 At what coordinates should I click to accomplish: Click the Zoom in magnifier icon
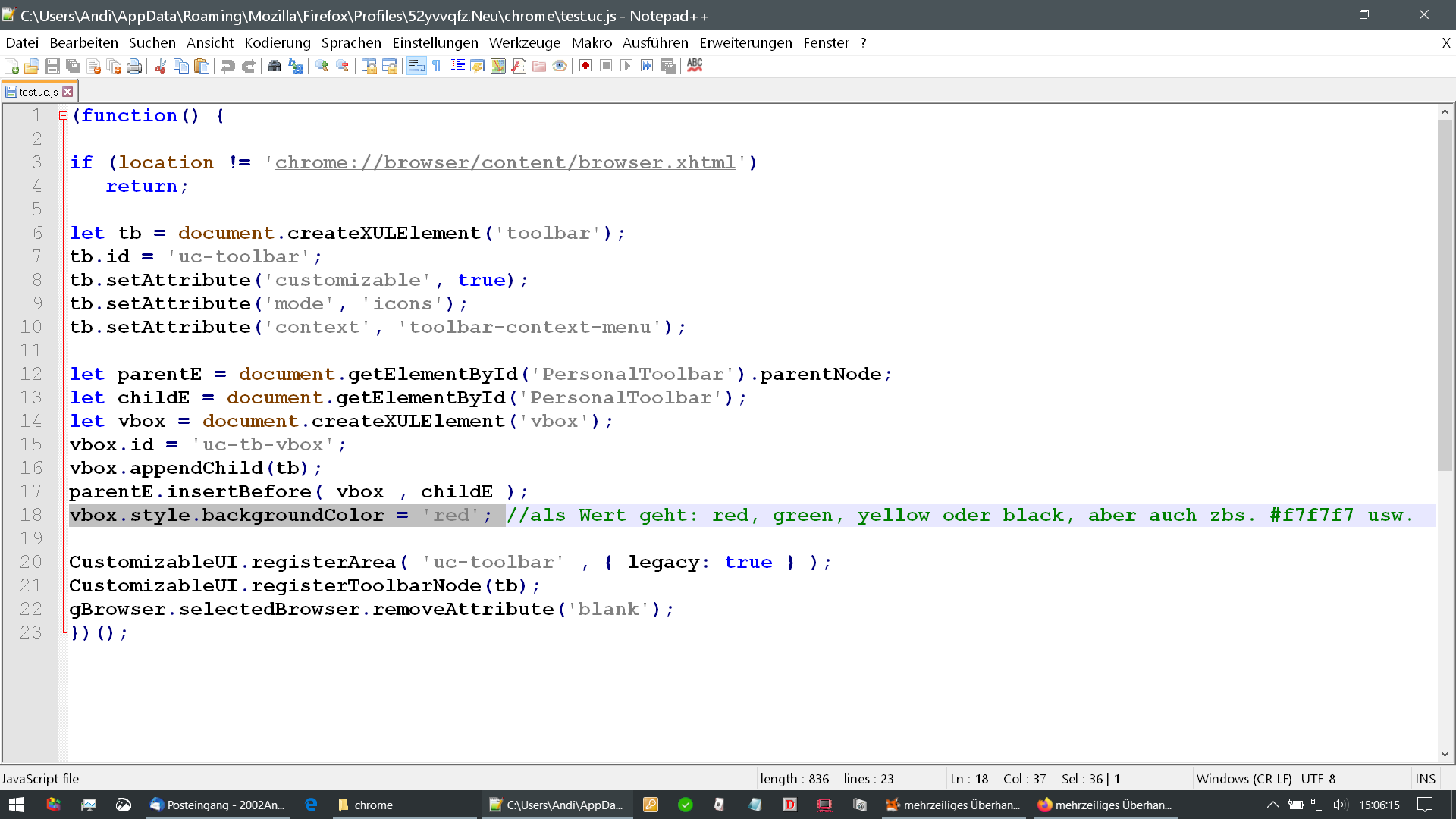click(x=322, y=66)
